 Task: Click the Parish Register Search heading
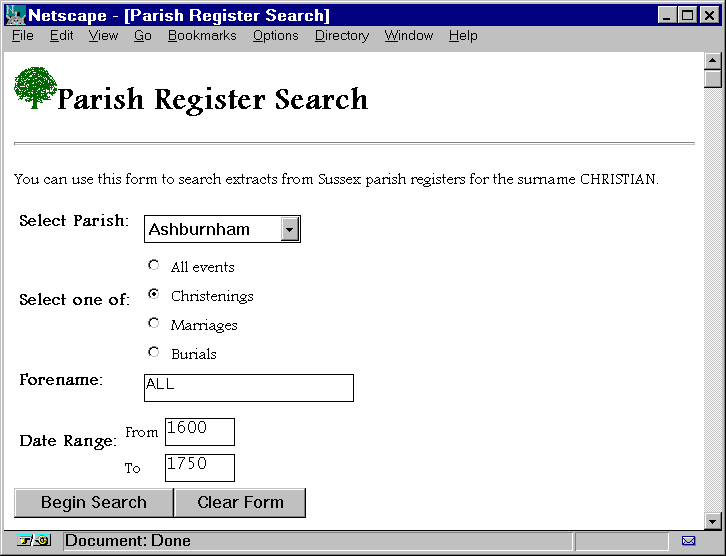(x=213, y=99)
